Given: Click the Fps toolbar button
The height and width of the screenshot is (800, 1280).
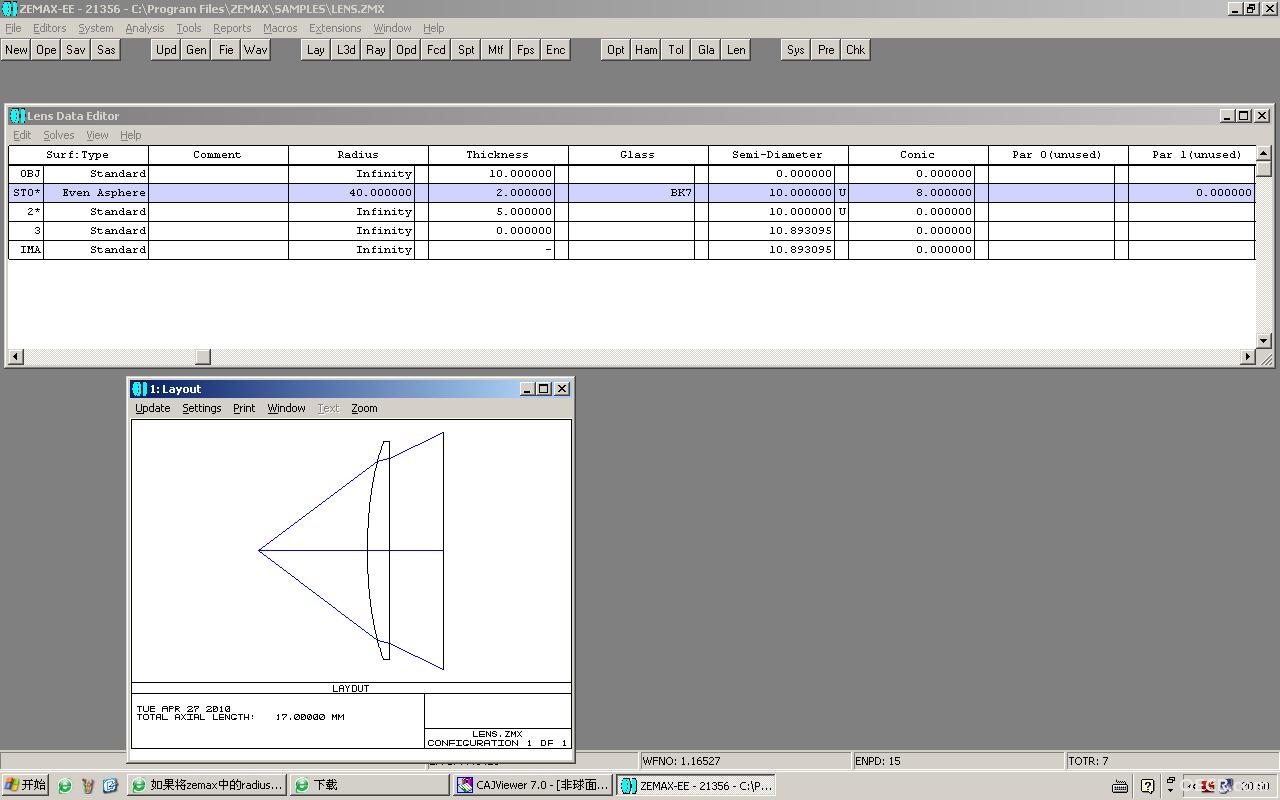Looking at the screenshot, I should point(526,50).
